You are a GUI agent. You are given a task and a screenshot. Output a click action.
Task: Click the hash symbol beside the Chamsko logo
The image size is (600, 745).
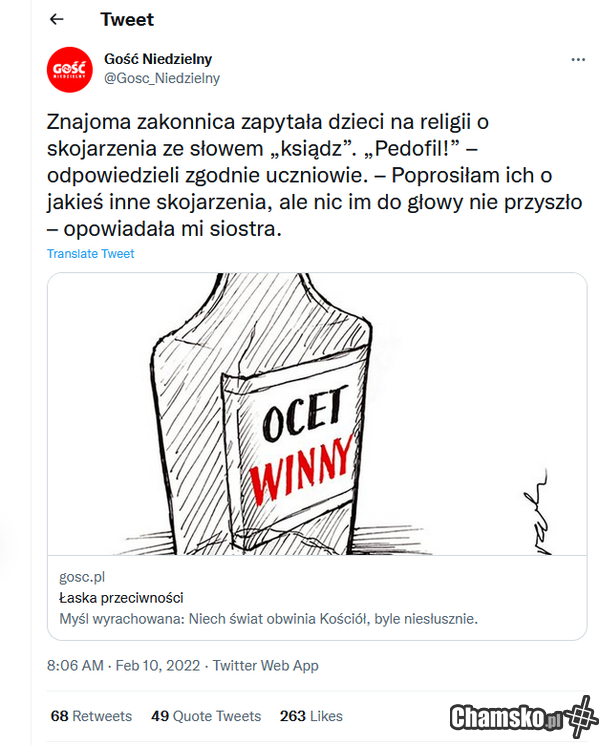579,719
